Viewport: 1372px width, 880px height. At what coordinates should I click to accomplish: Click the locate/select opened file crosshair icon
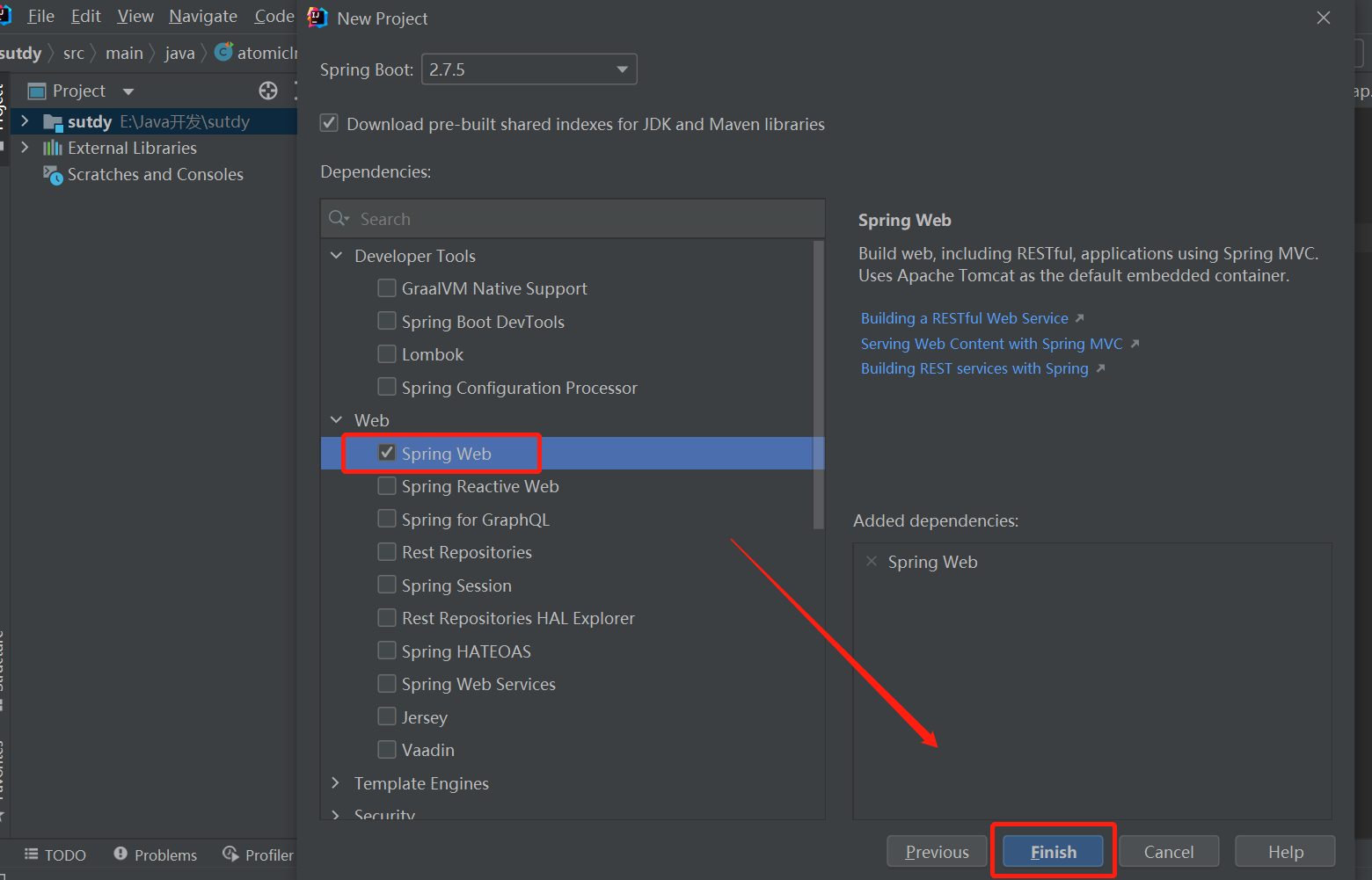coord(268,91)
